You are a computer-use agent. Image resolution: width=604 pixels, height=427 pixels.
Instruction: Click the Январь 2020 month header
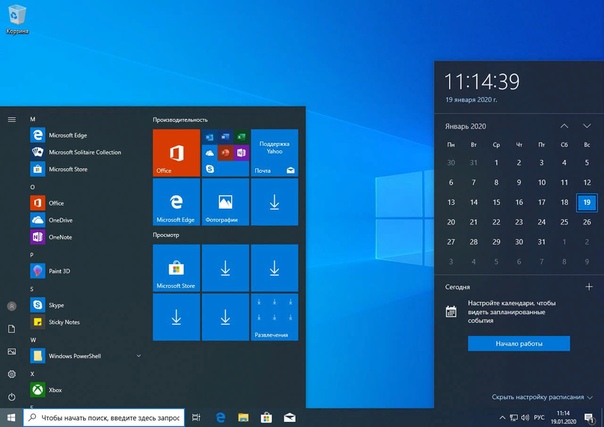(x=466, y=126)
